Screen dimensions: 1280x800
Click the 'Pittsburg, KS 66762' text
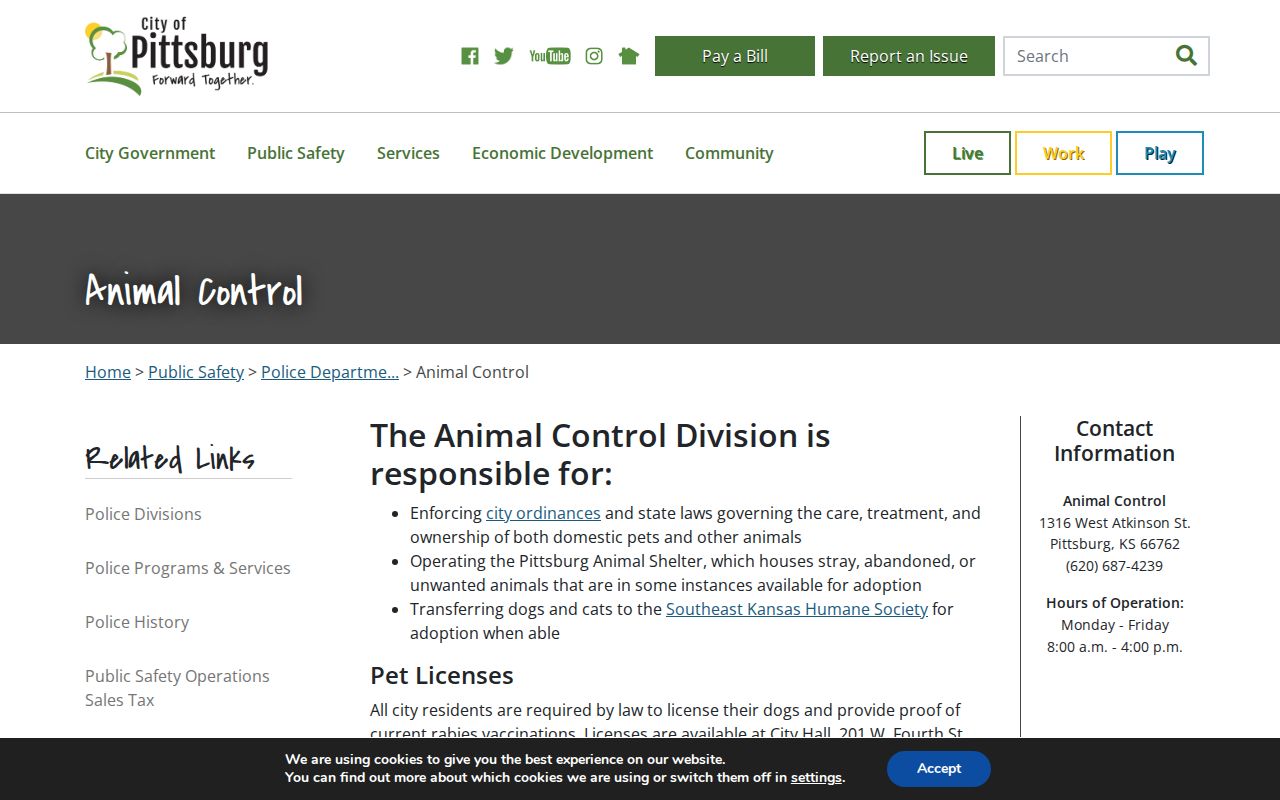tap(1115, 545)
